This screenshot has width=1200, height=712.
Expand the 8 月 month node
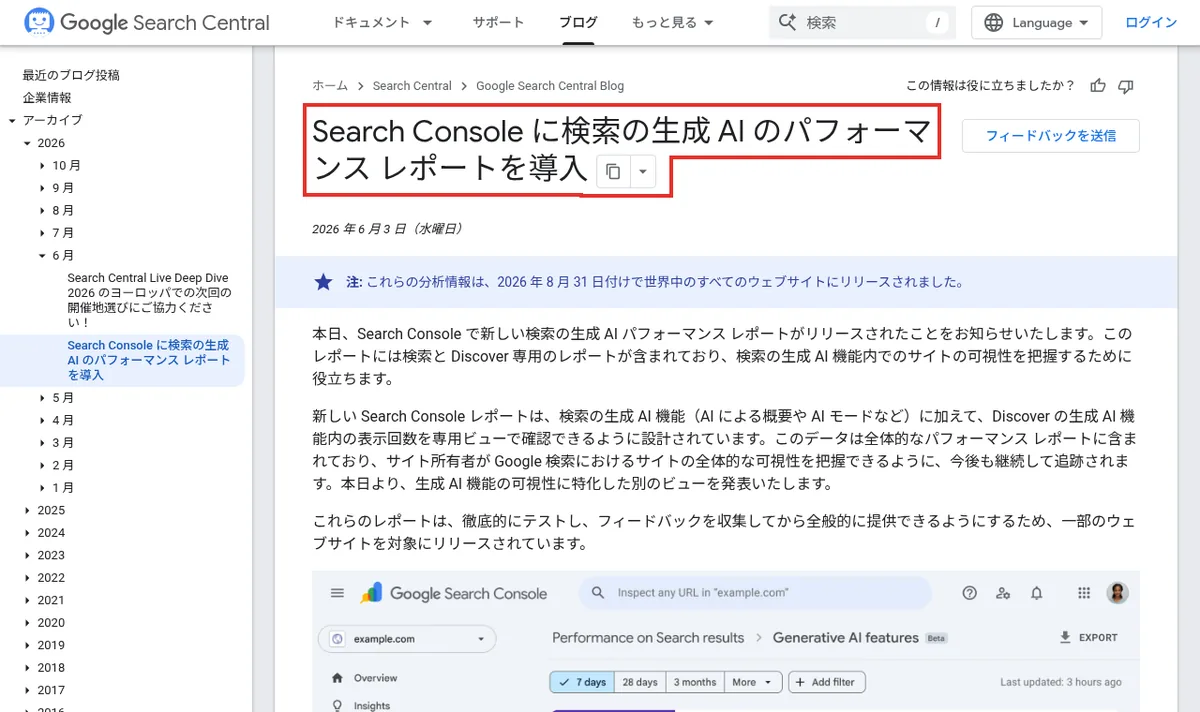pyautogui.click(x=42, y=211)
